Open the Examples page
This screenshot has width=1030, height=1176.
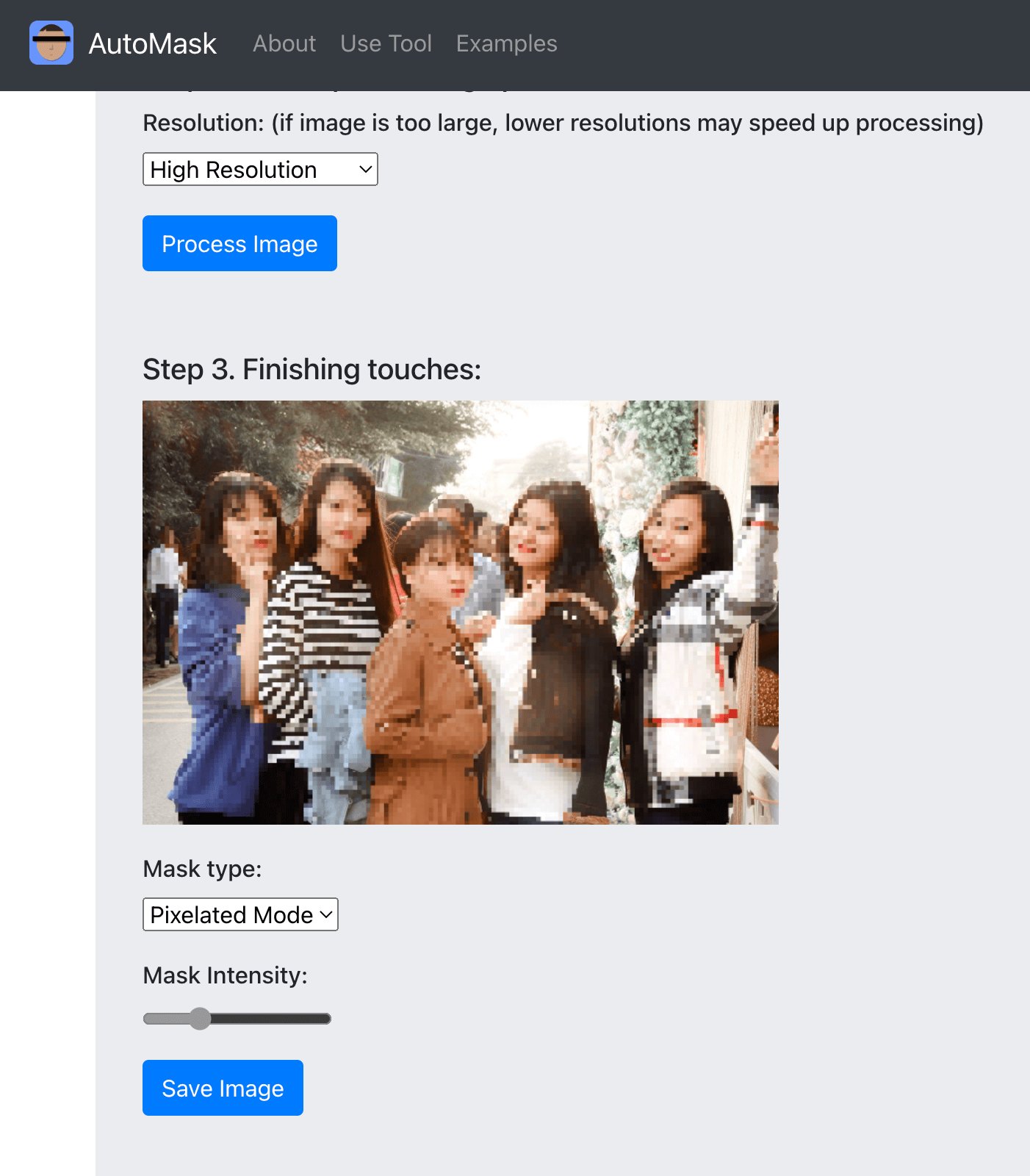click(x=506, y=44)
